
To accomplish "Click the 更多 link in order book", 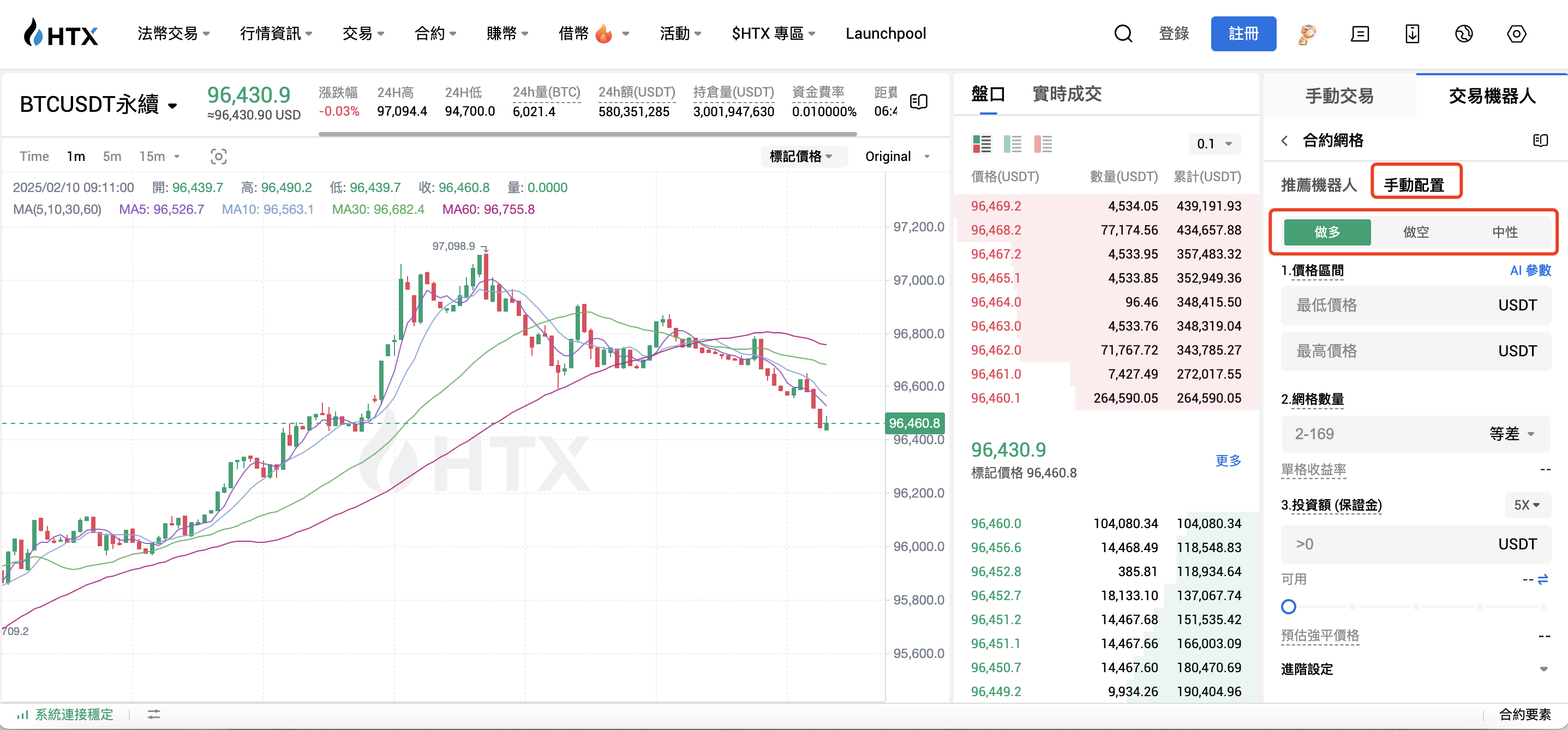I will coord(1228,460).
